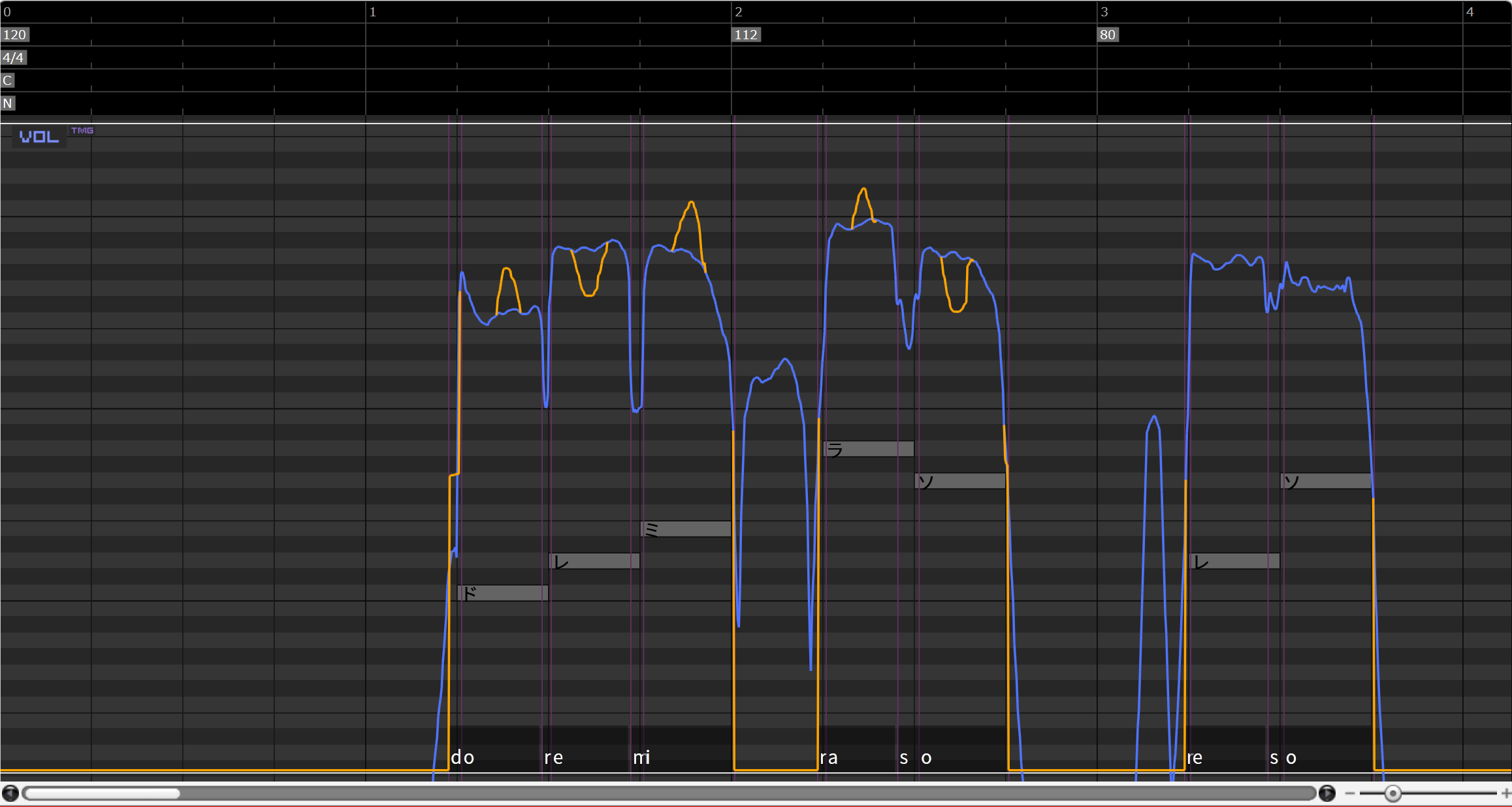Select the ド note block

coord(502,593)
